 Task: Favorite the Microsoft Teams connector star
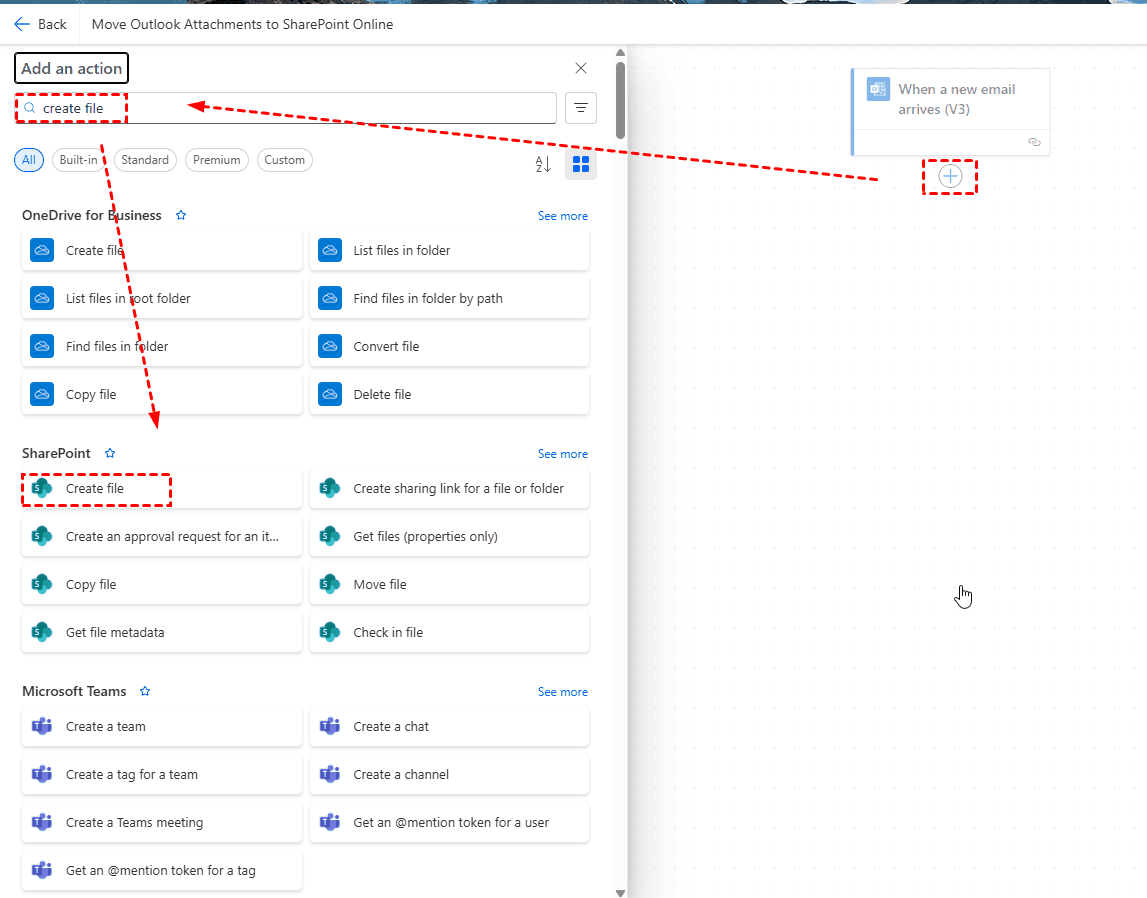(x=144, y=691)
